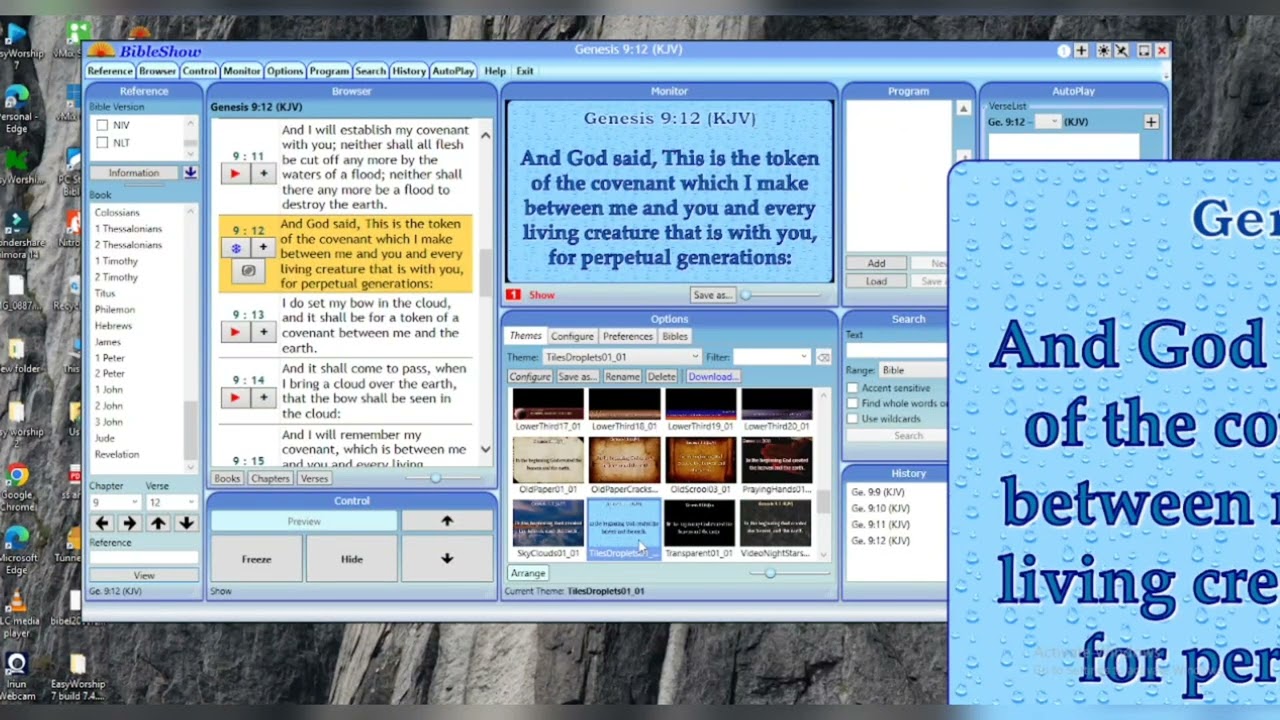Open the Theme dropdown TilesDroplets01_01
Image resolution: width=1280 pixels, height=720 pixels.
621,357
